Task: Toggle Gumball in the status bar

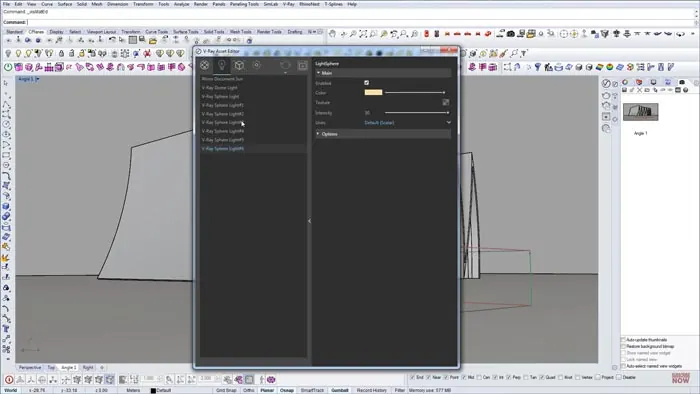Action: [x=340, y=390]
